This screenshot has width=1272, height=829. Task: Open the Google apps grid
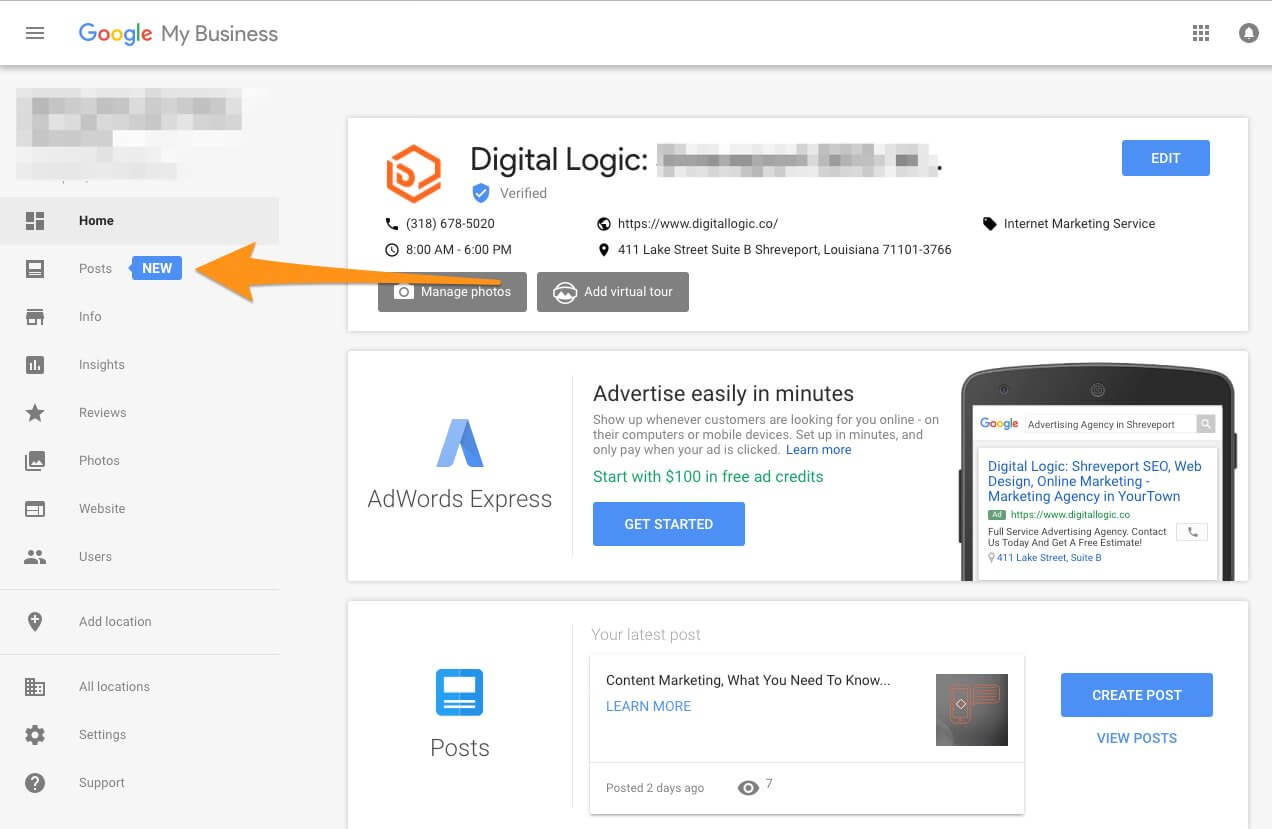point(1201,33)
